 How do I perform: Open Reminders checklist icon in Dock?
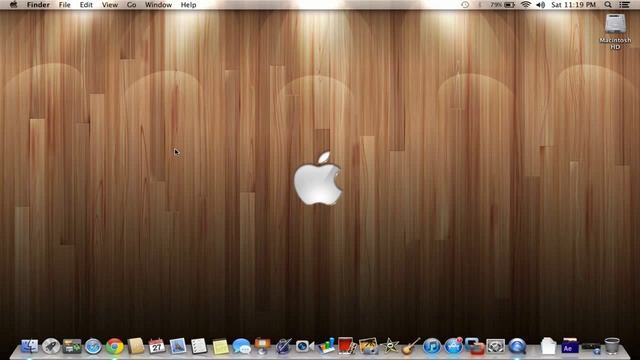coord(199,346)
